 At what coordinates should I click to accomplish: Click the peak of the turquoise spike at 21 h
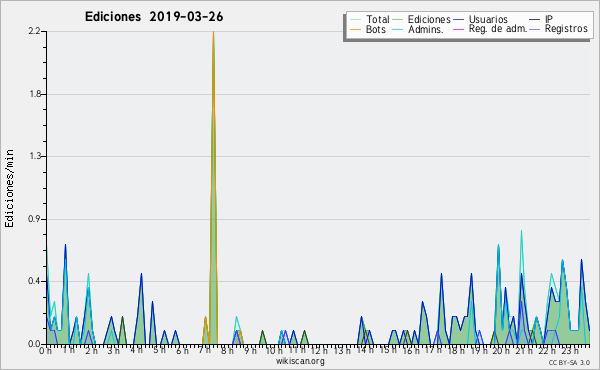tap(521, 231)
